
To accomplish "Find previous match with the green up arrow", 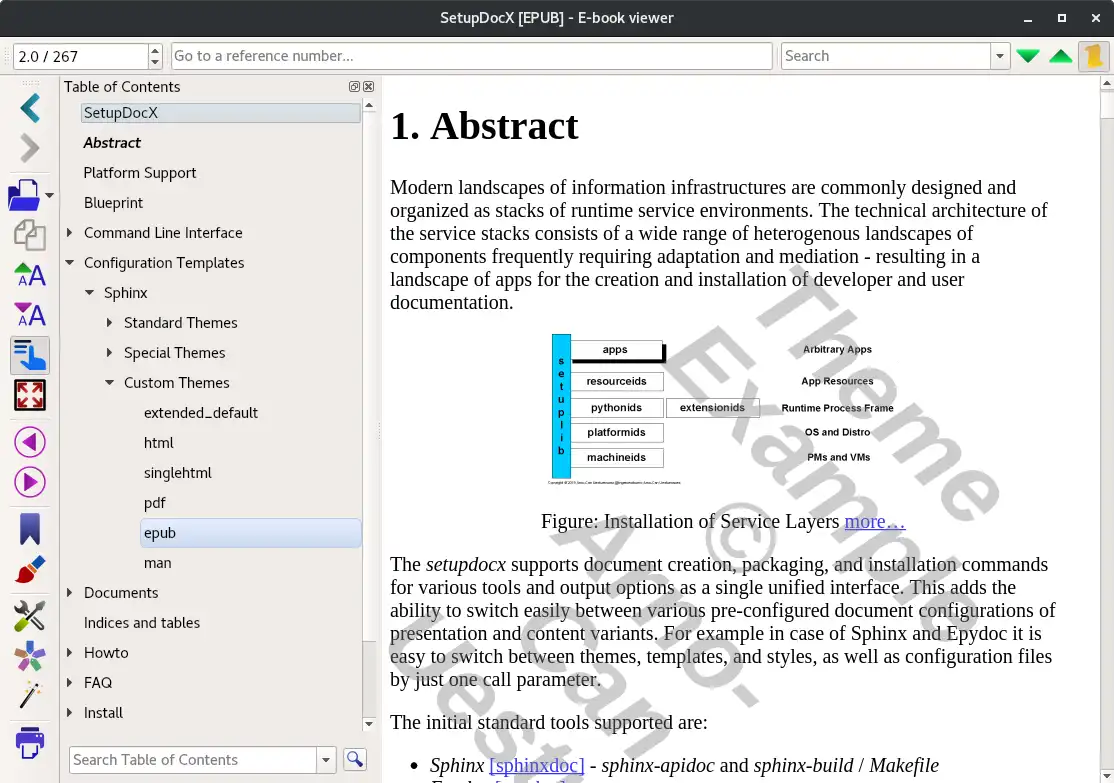I will pyautogui.click(x=1061, y=56).
